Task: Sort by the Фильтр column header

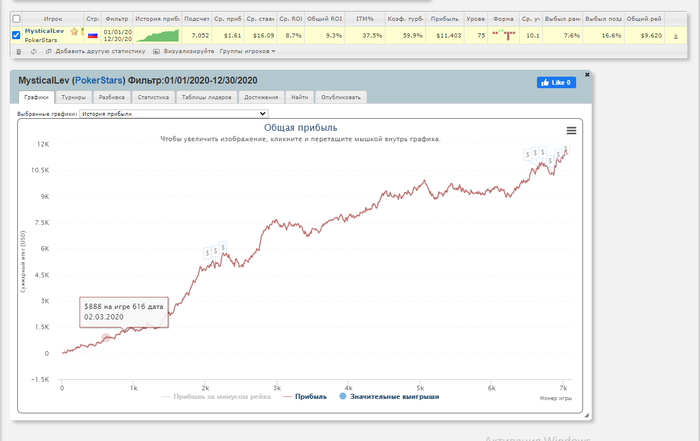Action: pyautogui.click(x=117, y=19)
